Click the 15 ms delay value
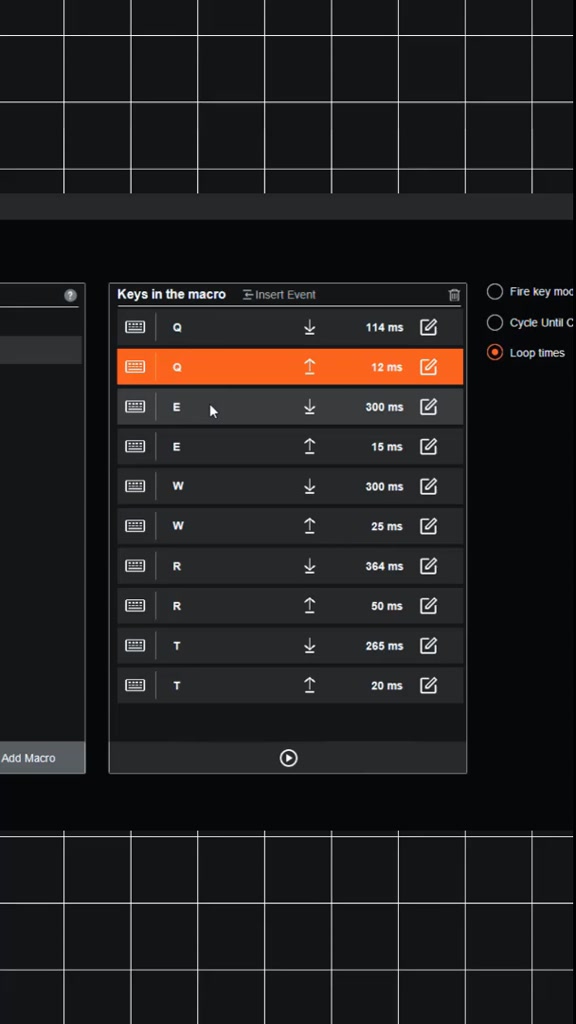Viewport: 576px width, 1024px height. (x=387, y=447)
